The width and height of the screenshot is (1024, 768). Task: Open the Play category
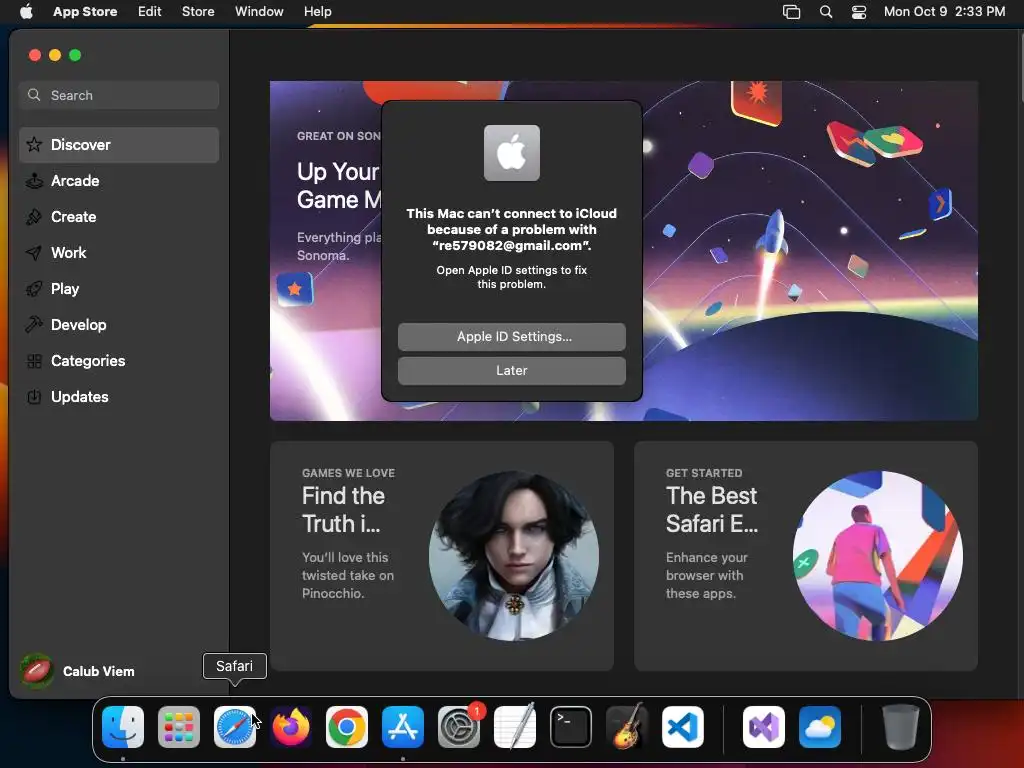coord(119,289)
